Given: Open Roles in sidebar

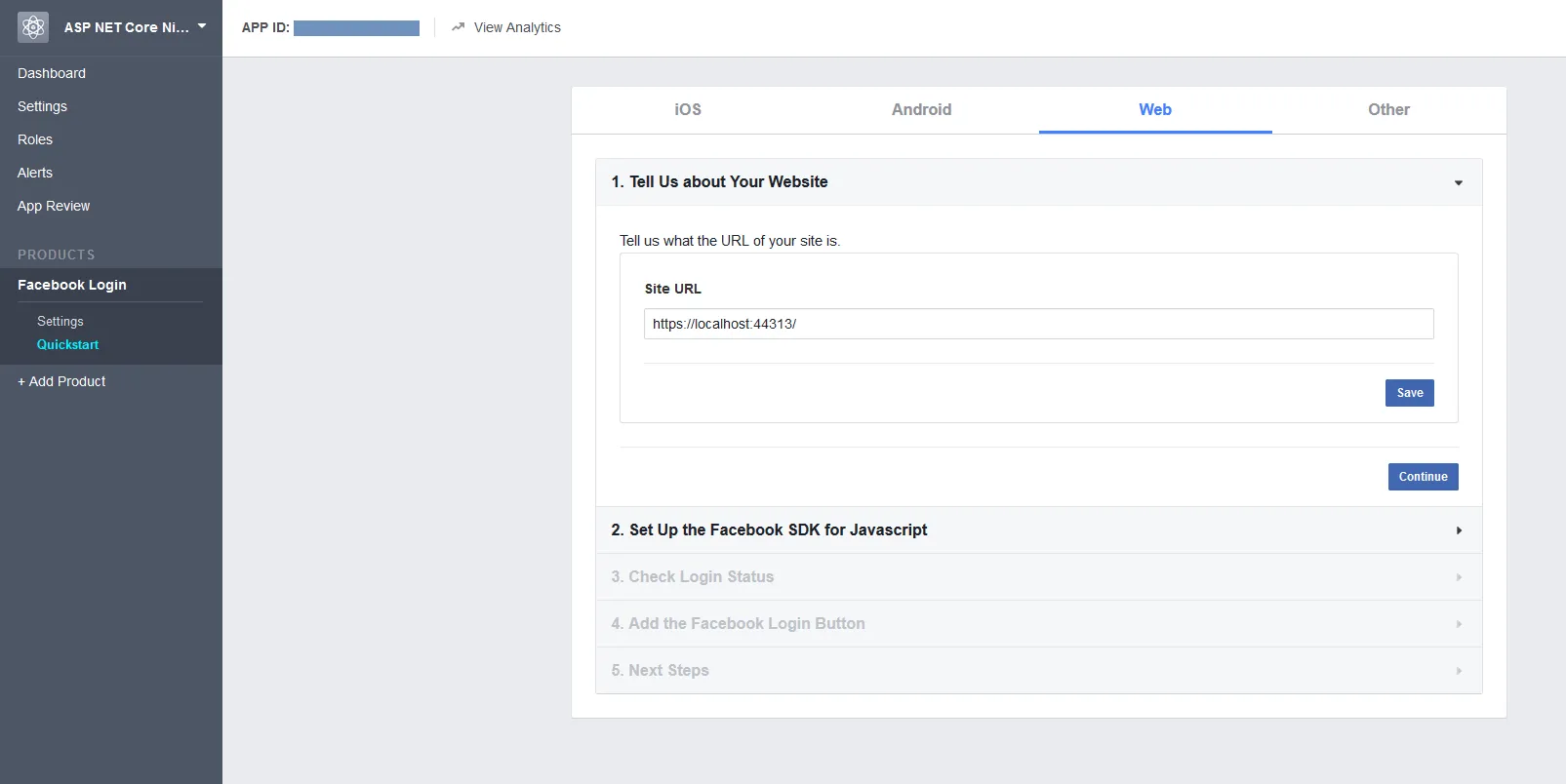Looking at the screenshot, I should coord(35,139).
